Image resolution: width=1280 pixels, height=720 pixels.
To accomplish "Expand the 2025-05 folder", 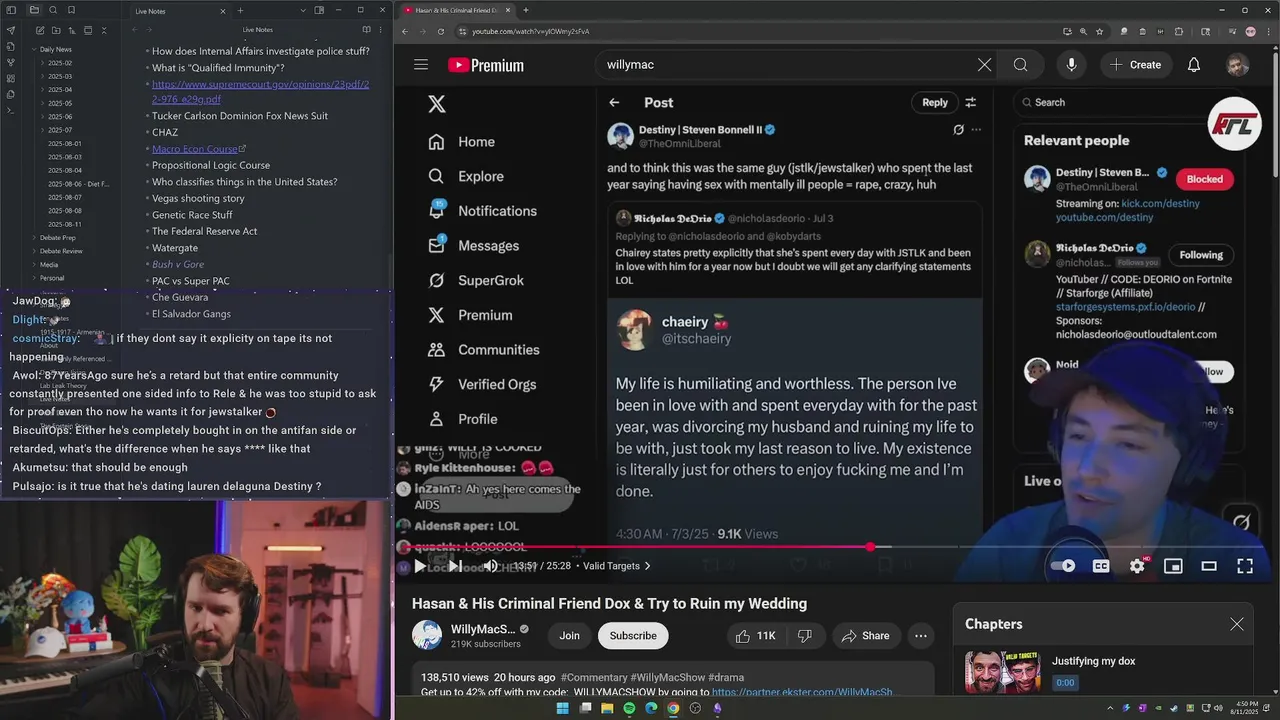I will [x=60, y=103].
